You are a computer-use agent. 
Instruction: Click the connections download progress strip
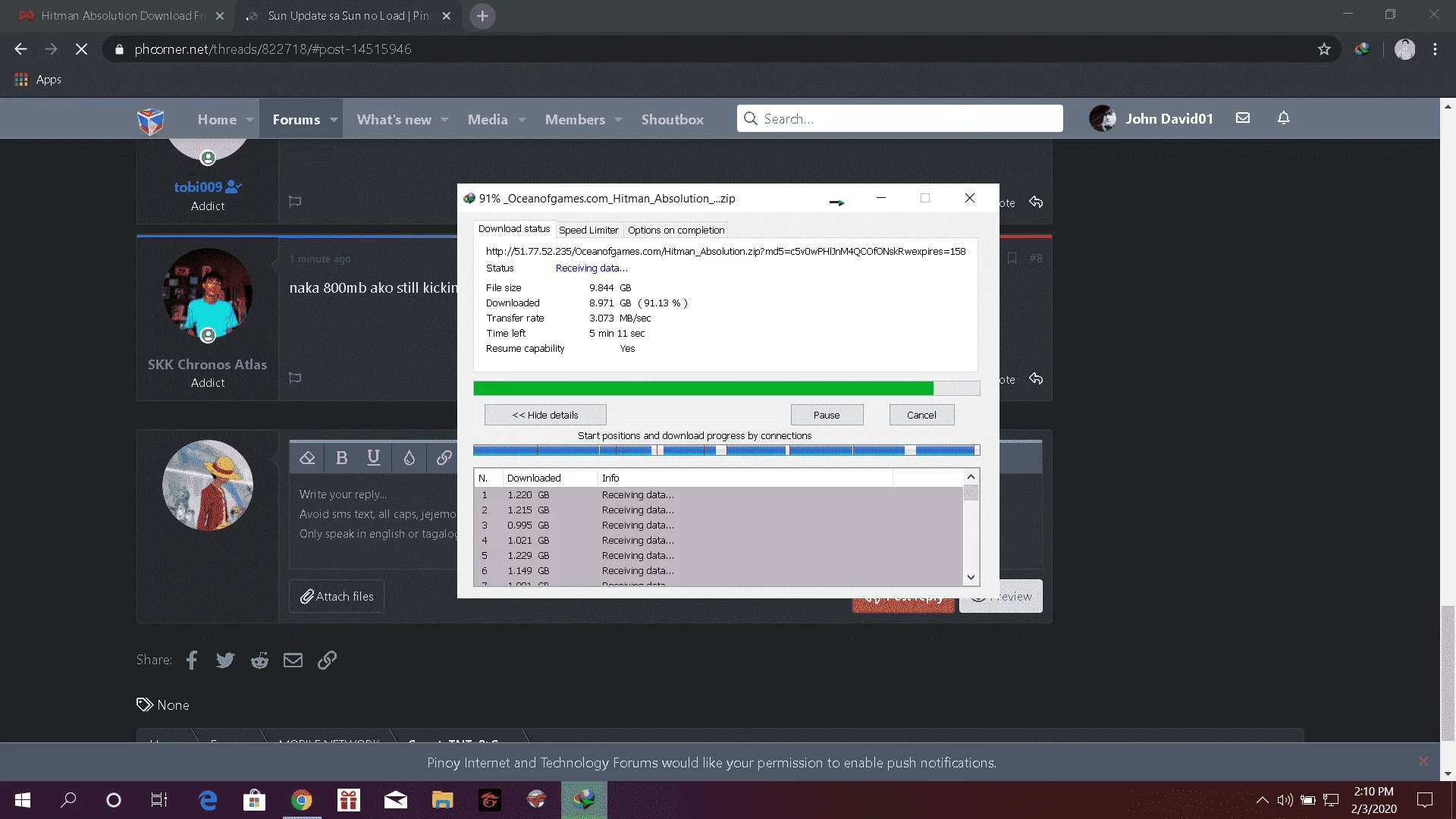tap(726, 450)
